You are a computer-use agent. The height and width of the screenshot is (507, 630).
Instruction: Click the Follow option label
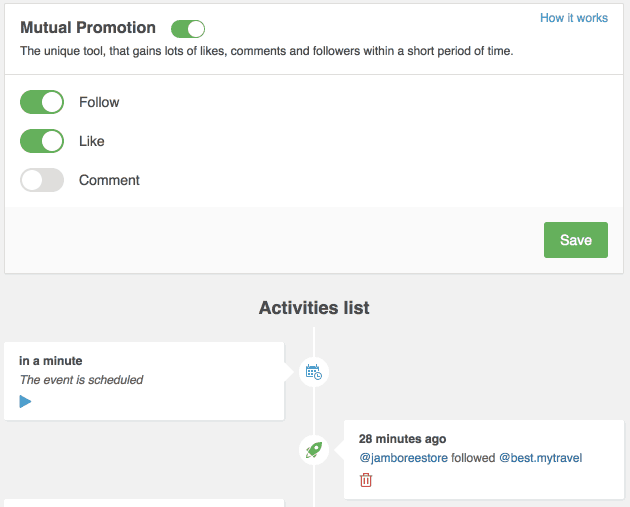[99, 102]
